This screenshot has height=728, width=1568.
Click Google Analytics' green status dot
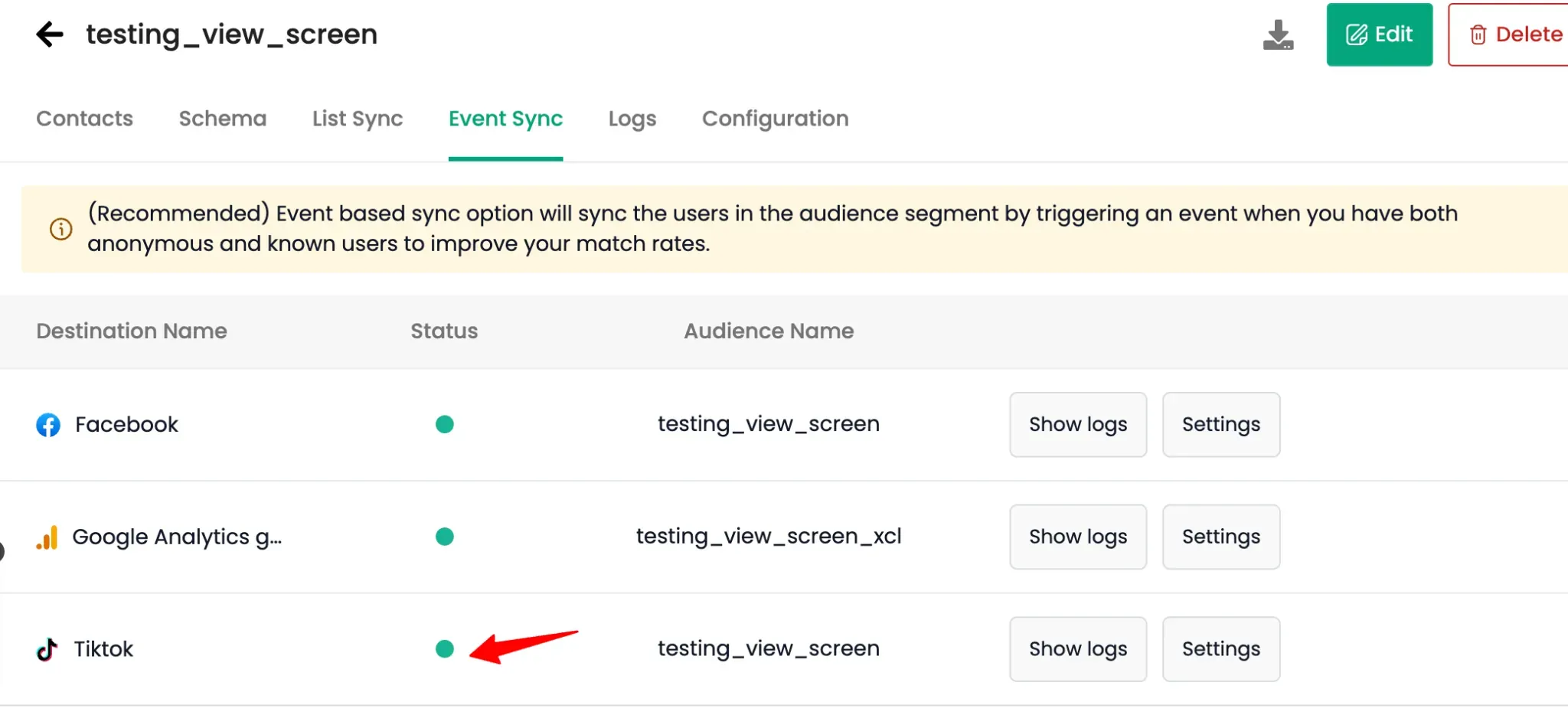click(445, 537)
